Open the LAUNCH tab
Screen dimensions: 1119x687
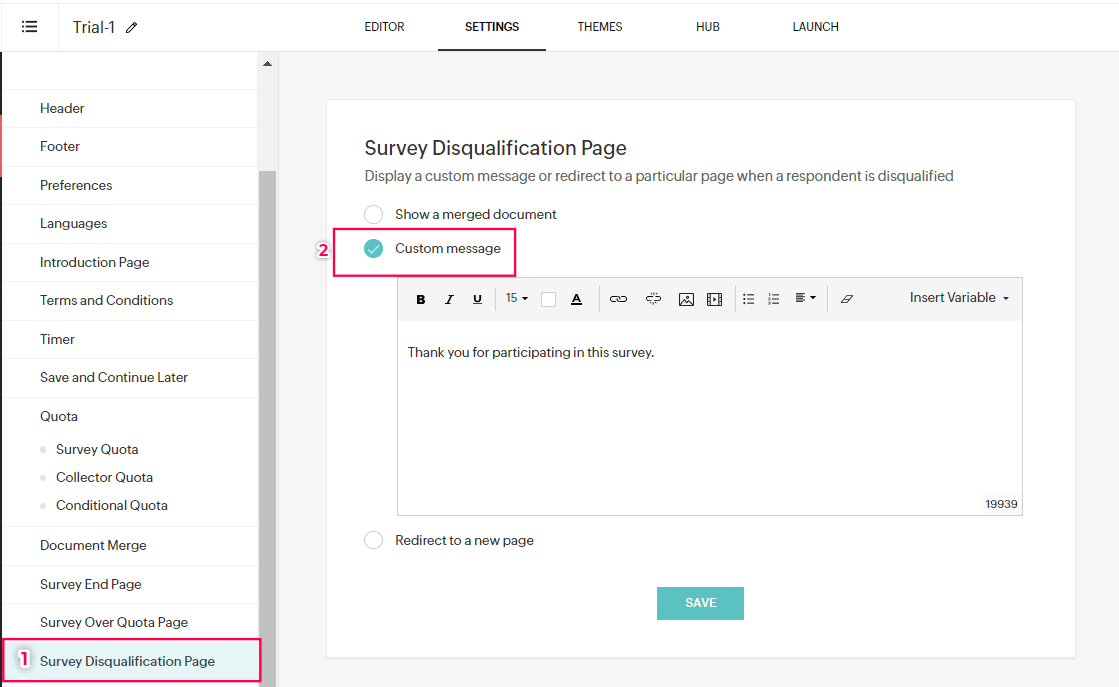(815, 27)
